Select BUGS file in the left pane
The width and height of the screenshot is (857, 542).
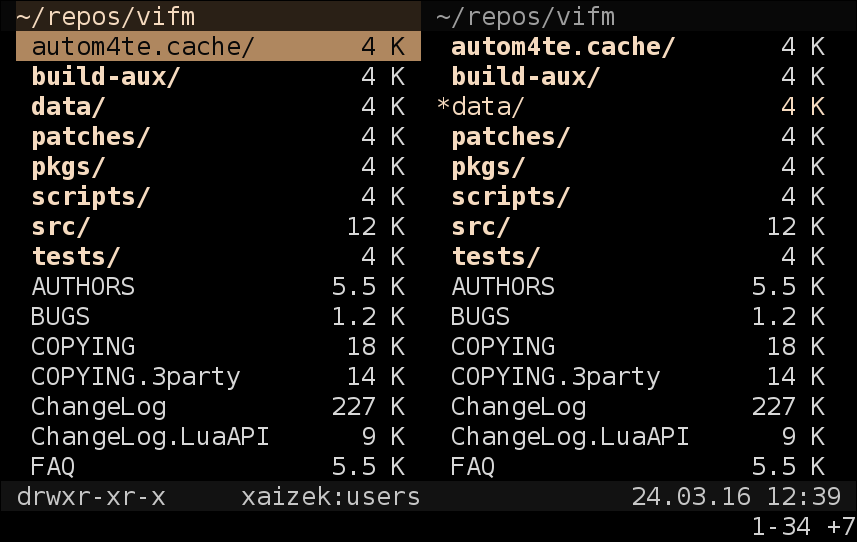(219, 316)
